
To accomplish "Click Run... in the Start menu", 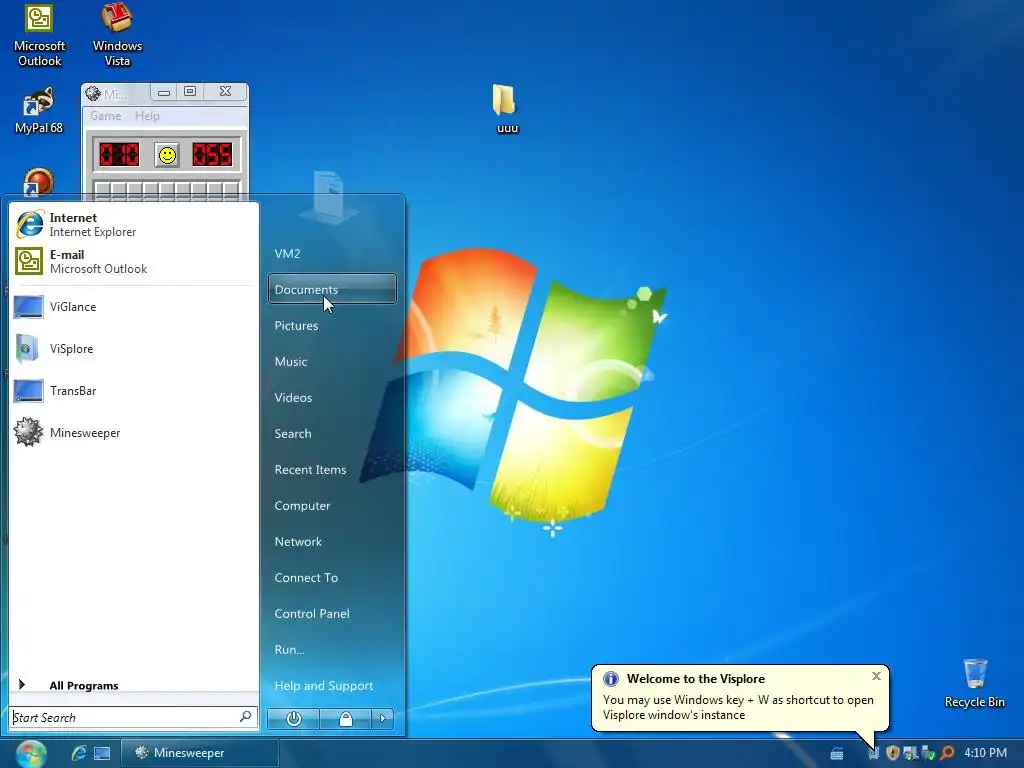I will [x=332, y=649].
